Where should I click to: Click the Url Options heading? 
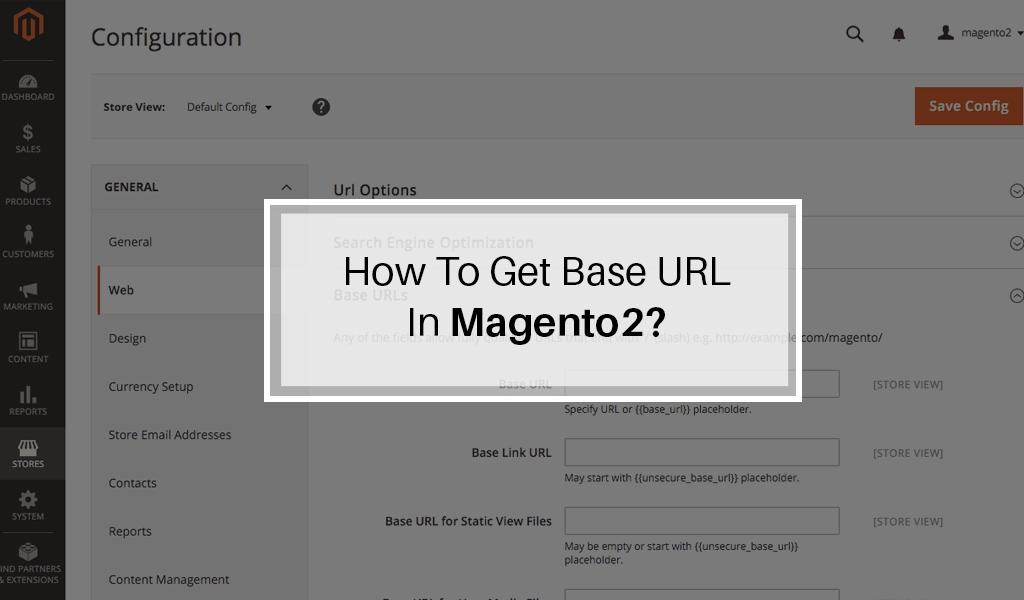pyautogui.click(x=375, y=190)
